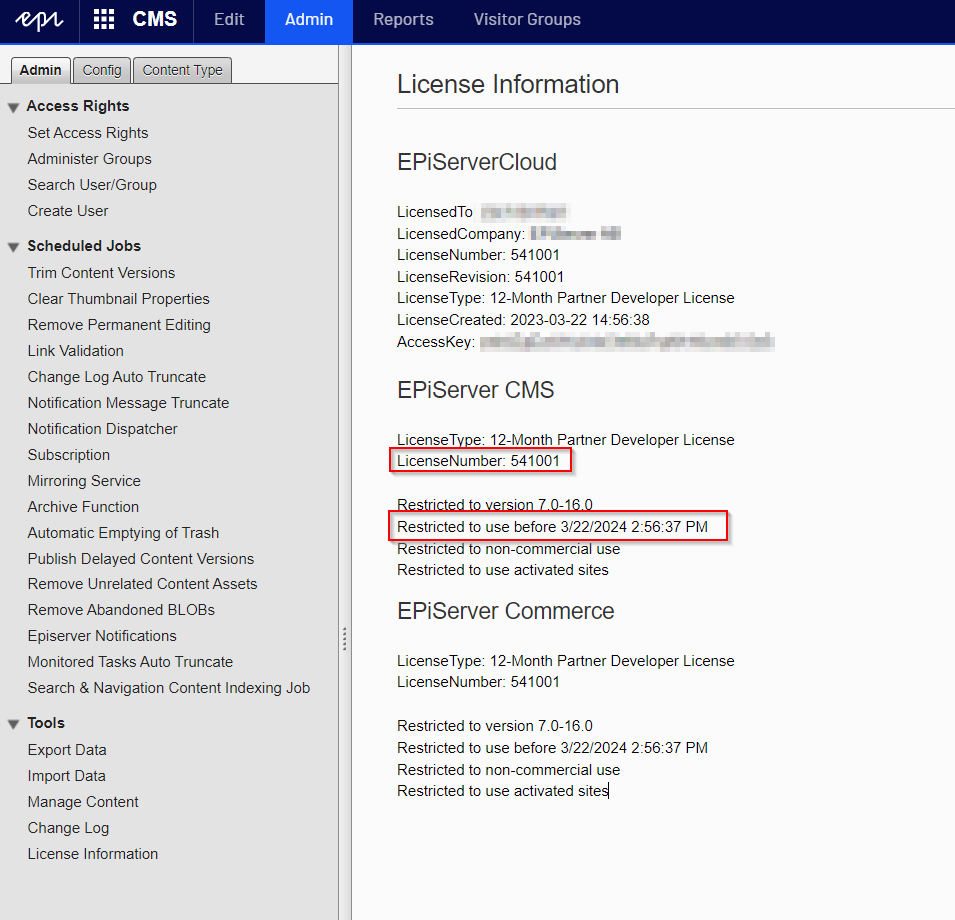
Task: Select Remove Permanent Editing job
Action: (x=119, y=325)
